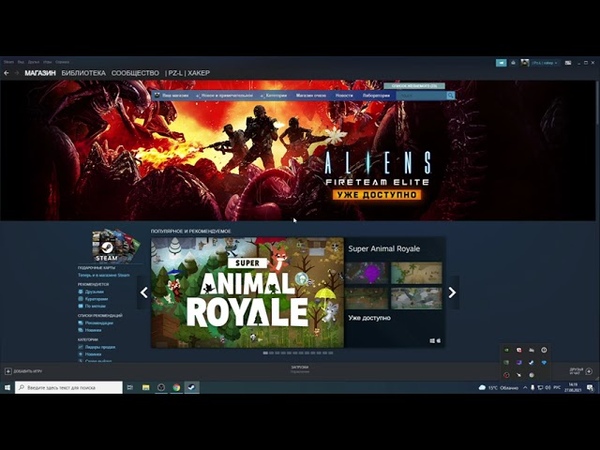
Task: Open the 'ЗАГРУЗКИ' downloads section
Action: [300, 369]
